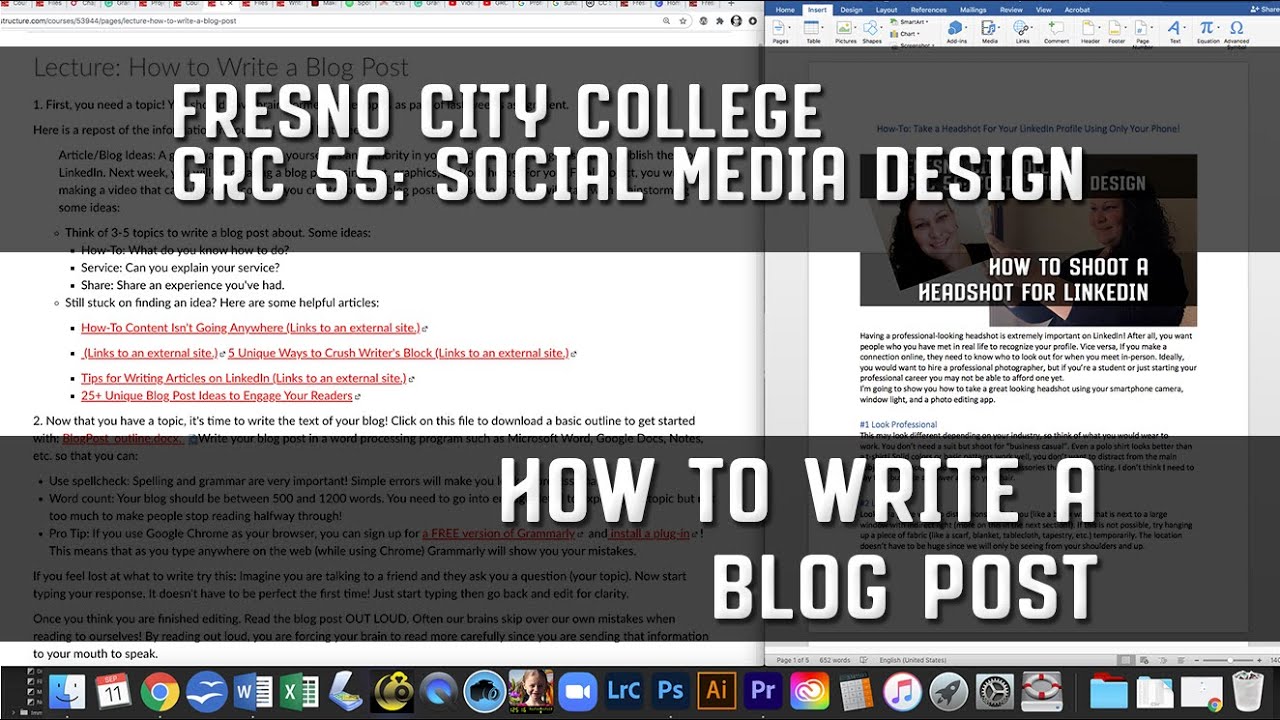
Task: Launch Zoom from the dock
Action: click(x=577, y=692)
